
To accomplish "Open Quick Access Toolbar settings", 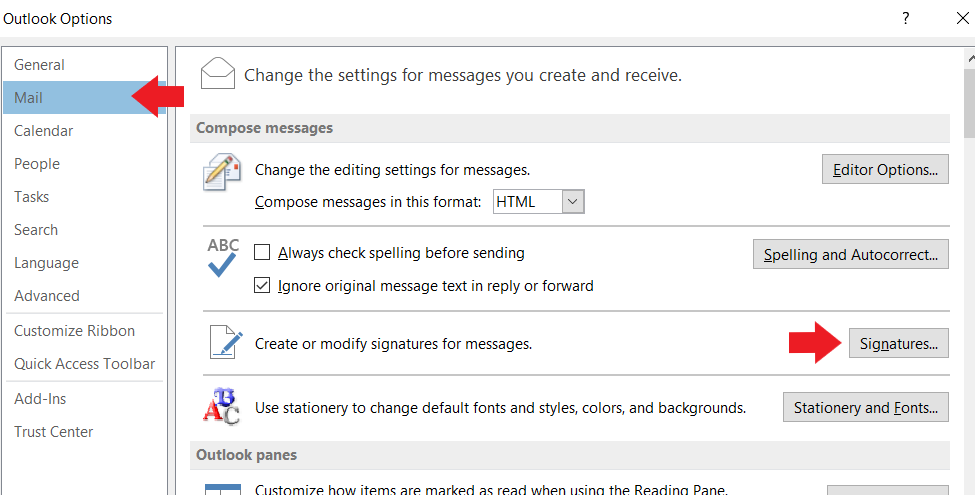I will coord(85,364).
